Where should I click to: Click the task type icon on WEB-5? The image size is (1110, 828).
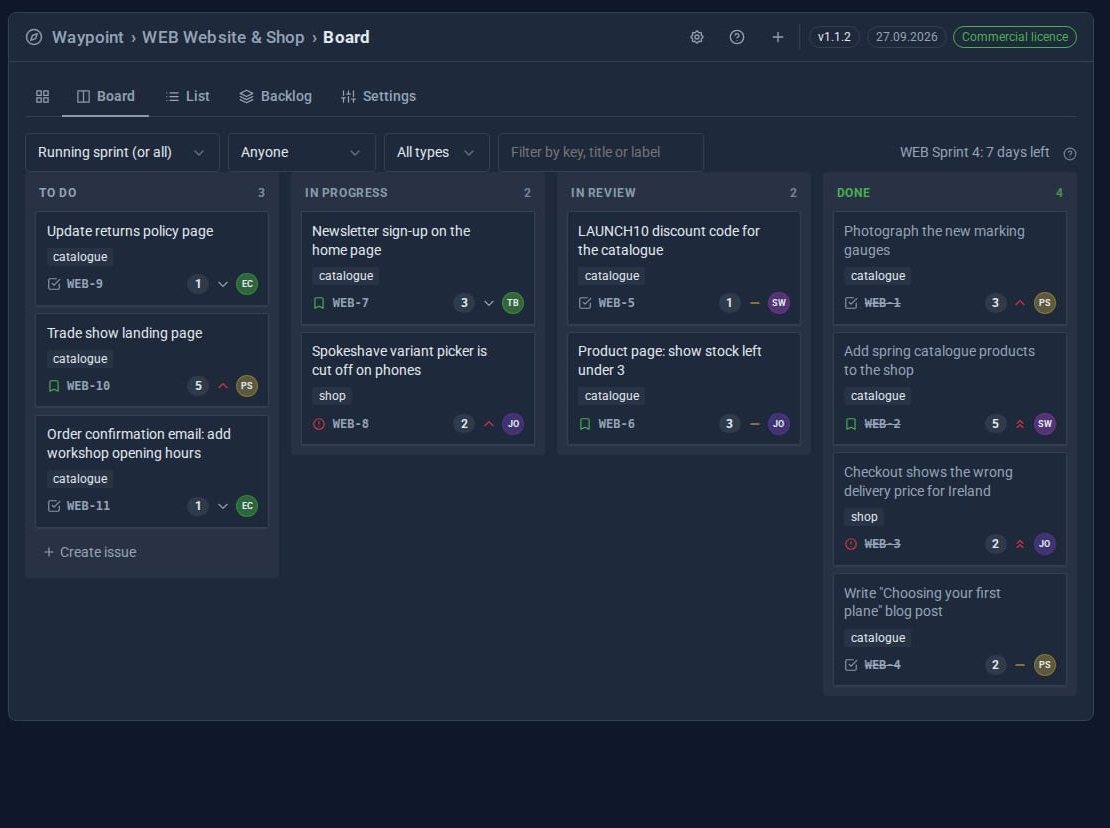click(x=585, y=303)
